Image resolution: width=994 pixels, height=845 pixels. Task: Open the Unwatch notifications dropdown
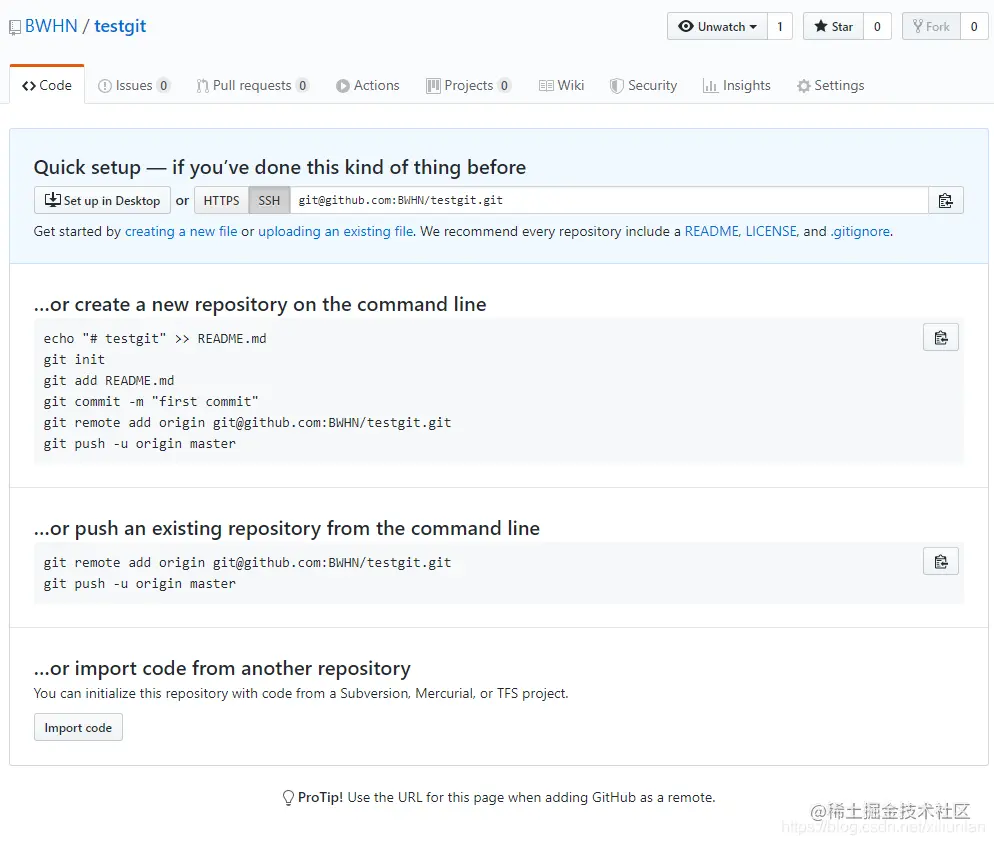[x=717, y=27]
